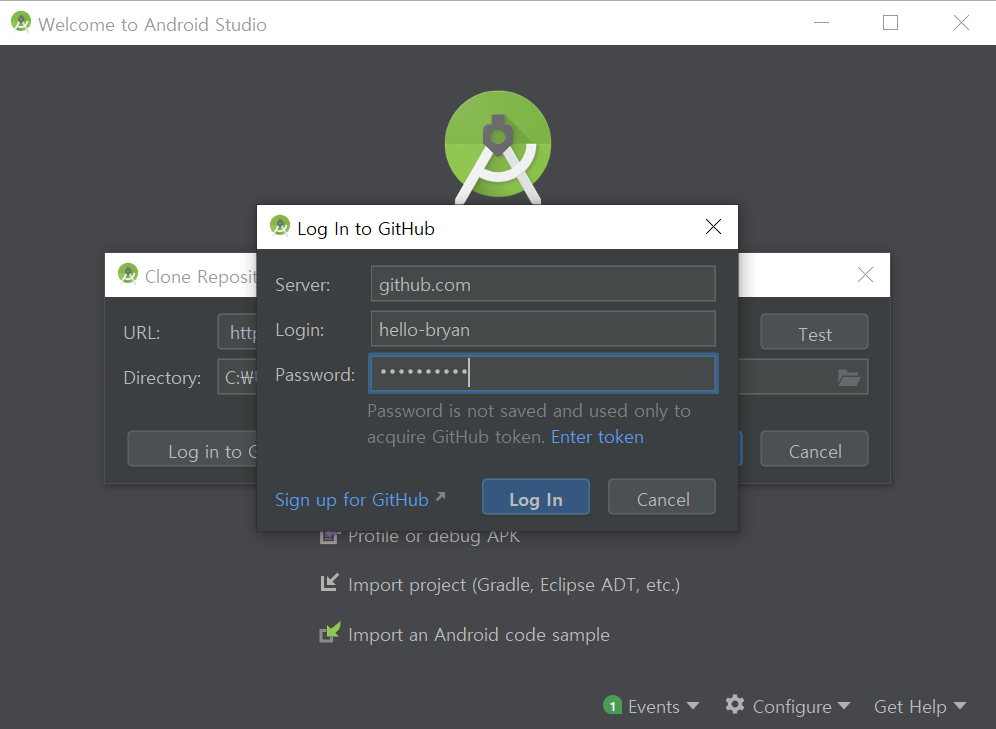Click Log in to GitHub button behind dialog

click(x=192, y=449)
